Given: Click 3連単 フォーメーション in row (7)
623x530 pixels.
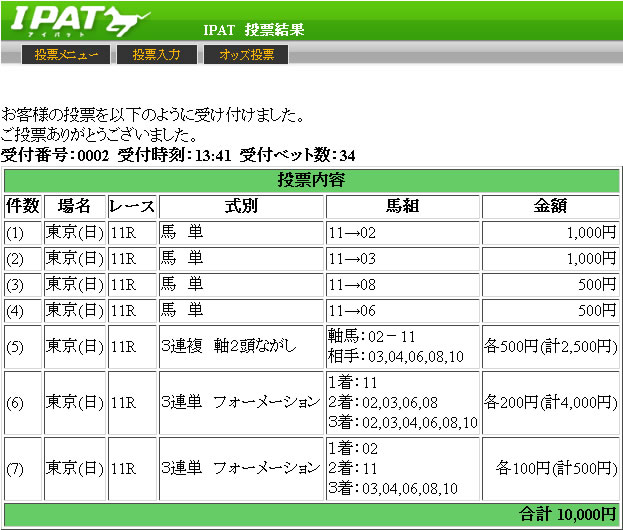Looking at the screenshot, I should pyautogui.click(x=240, y=469).
